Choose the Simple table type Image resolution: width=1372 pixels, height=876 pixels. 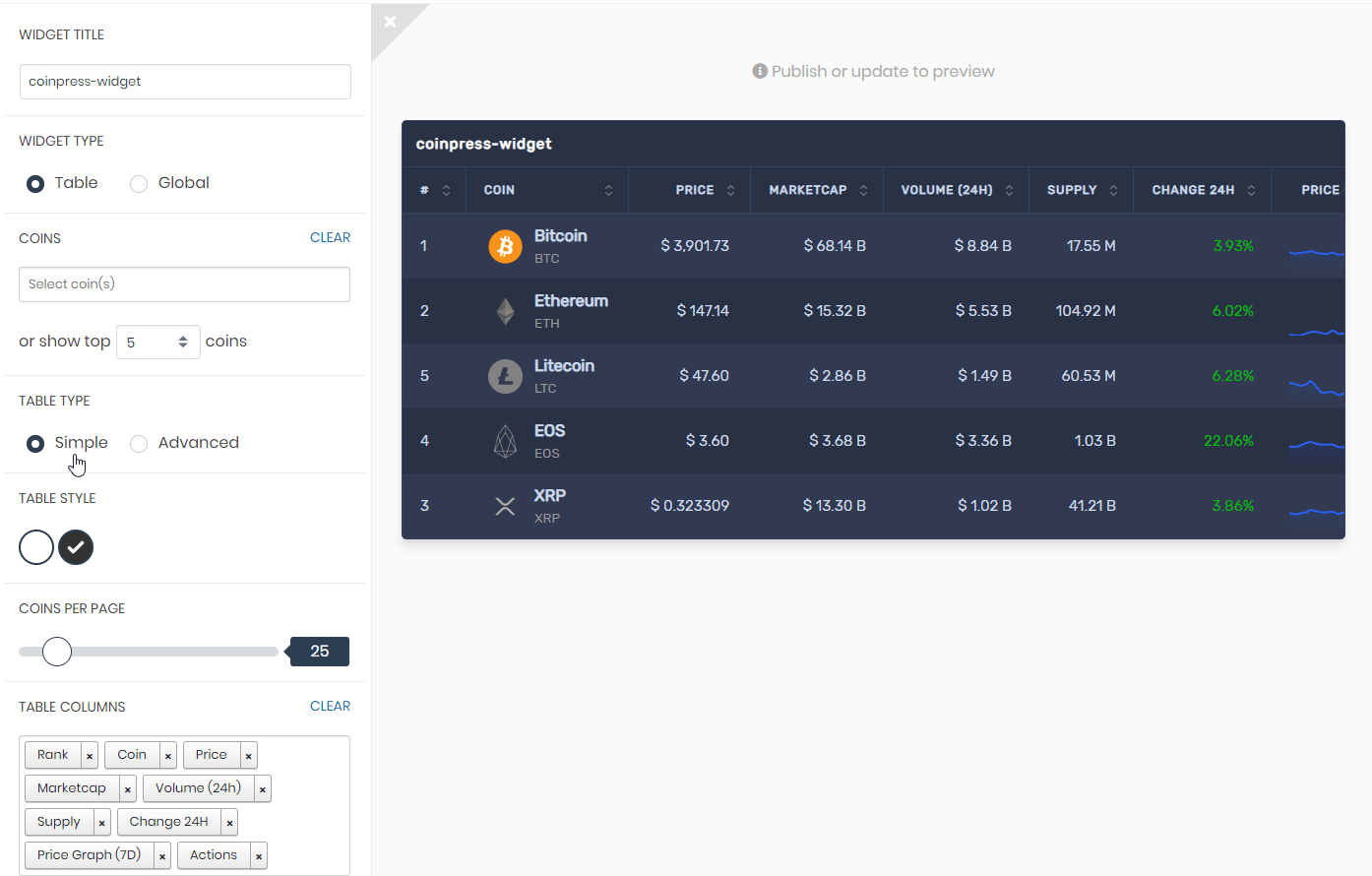click(x=35, y=444)
